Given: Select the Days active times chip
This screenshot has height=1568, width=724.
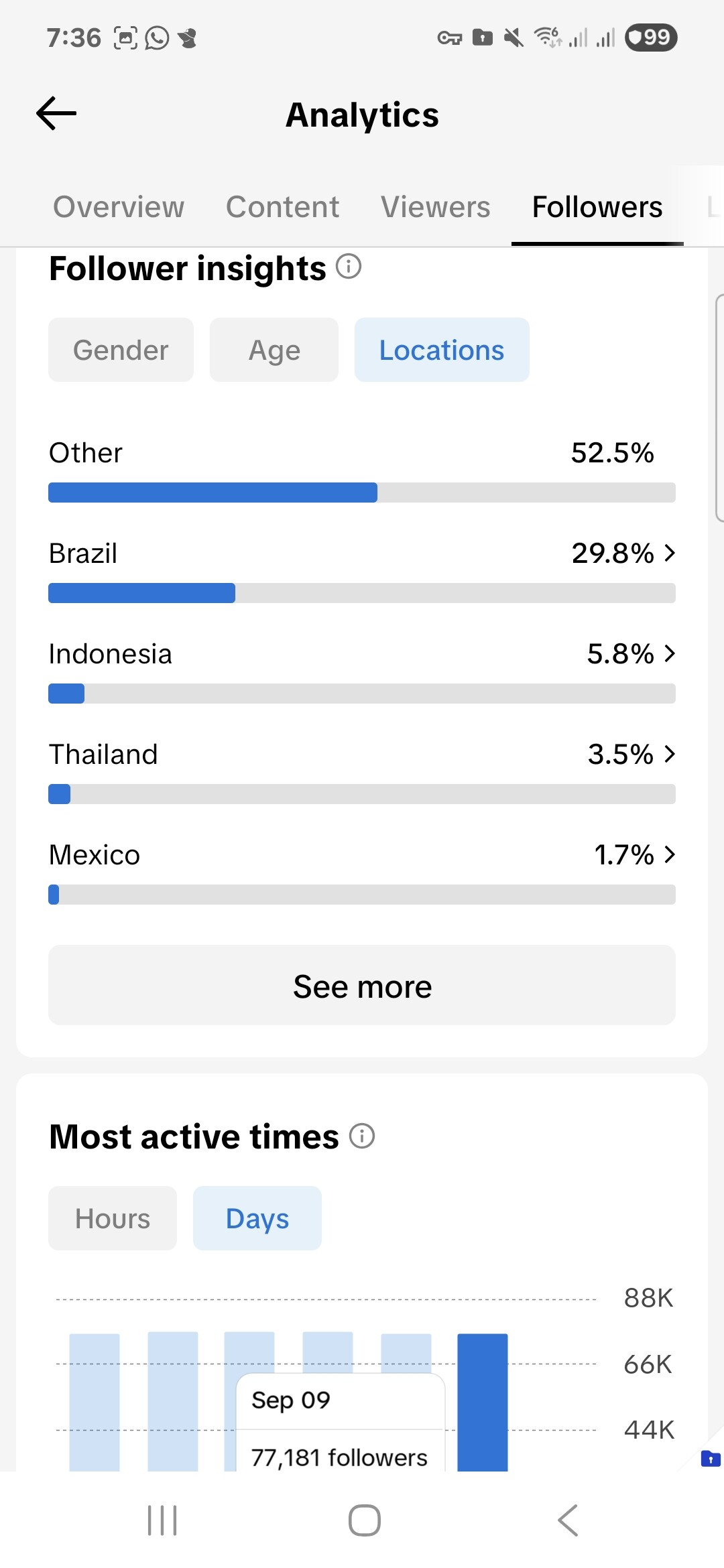Looking at the screenshot, I should [257, 1218].
